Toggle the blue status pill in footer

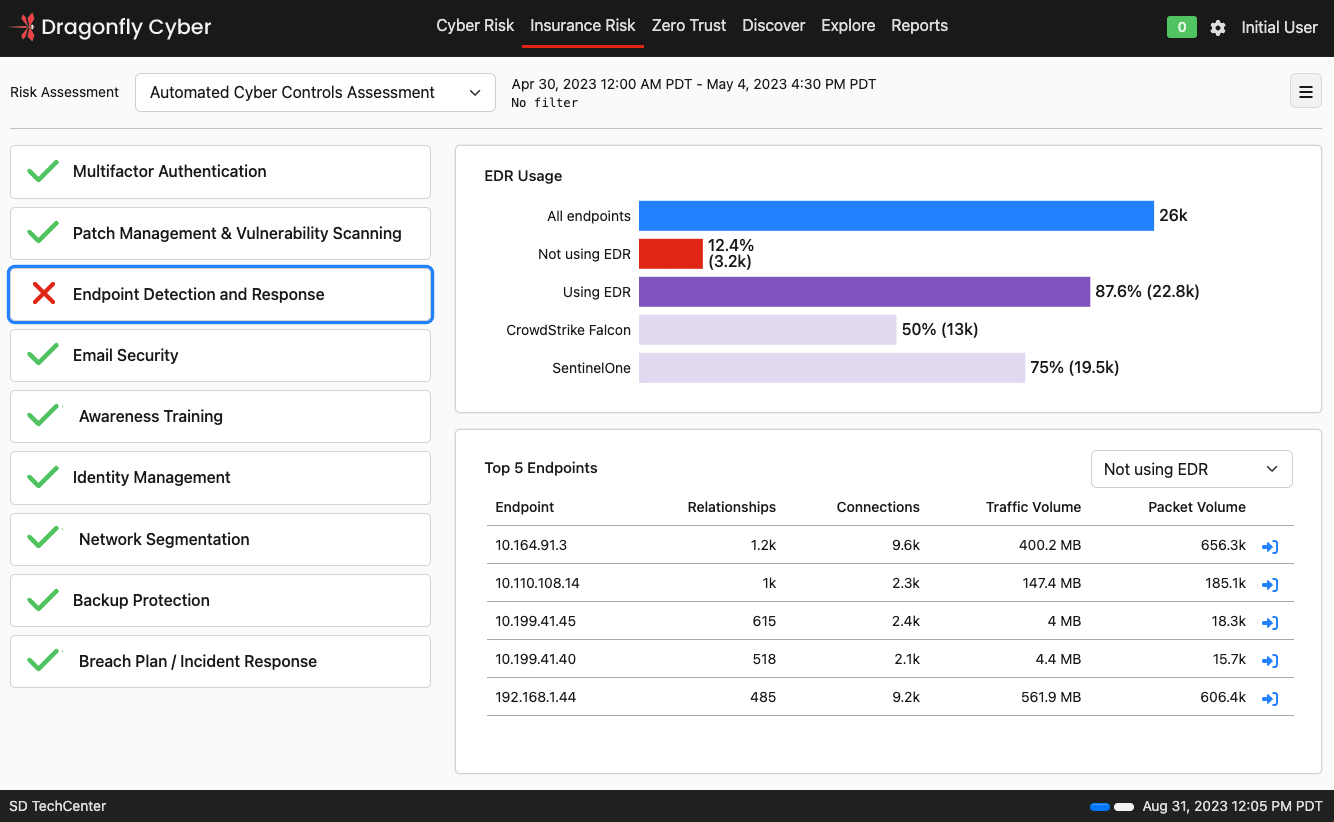click(1100, 807)
